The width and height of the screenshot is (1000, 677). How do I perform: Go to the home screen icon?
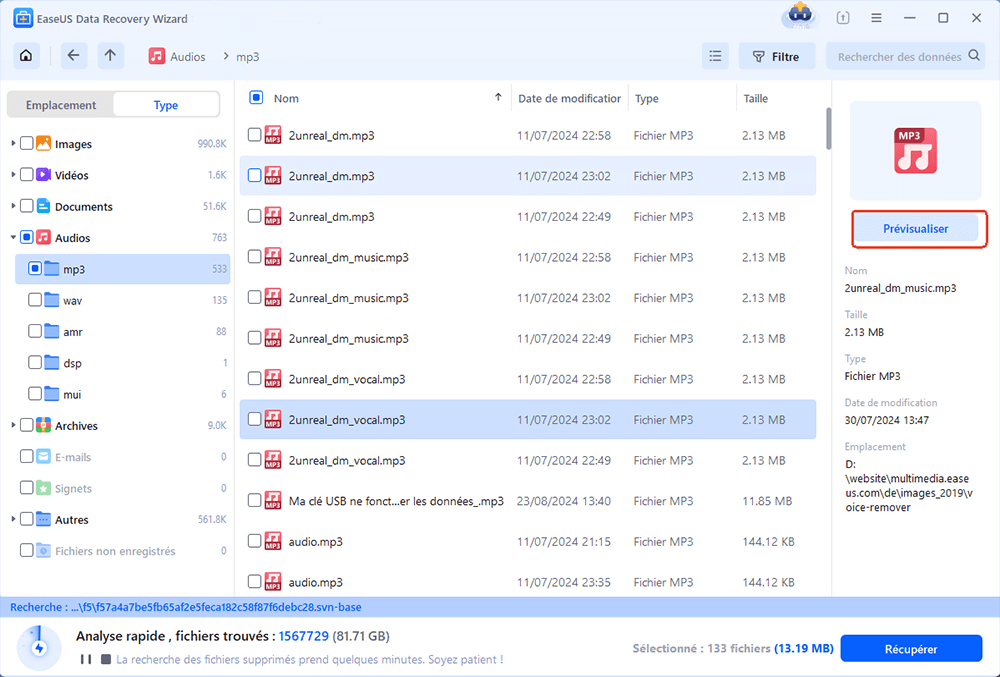click(26, 57)
